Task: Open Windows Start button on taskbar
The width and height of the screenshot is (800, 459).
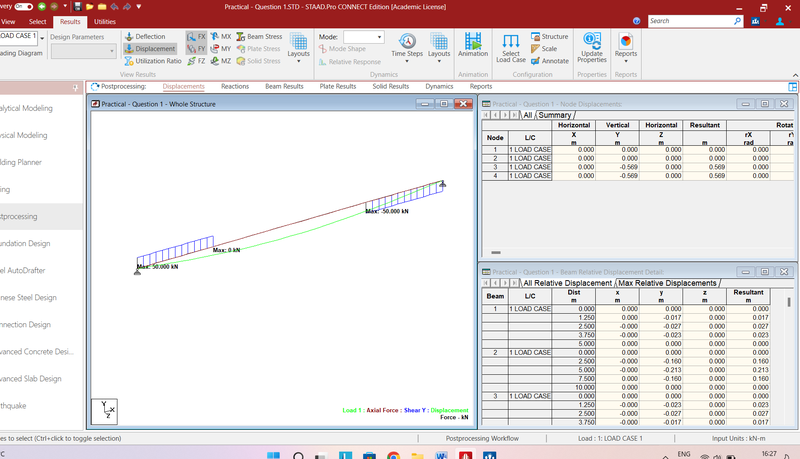Action: pyautogui.click(x=273, y=455)
